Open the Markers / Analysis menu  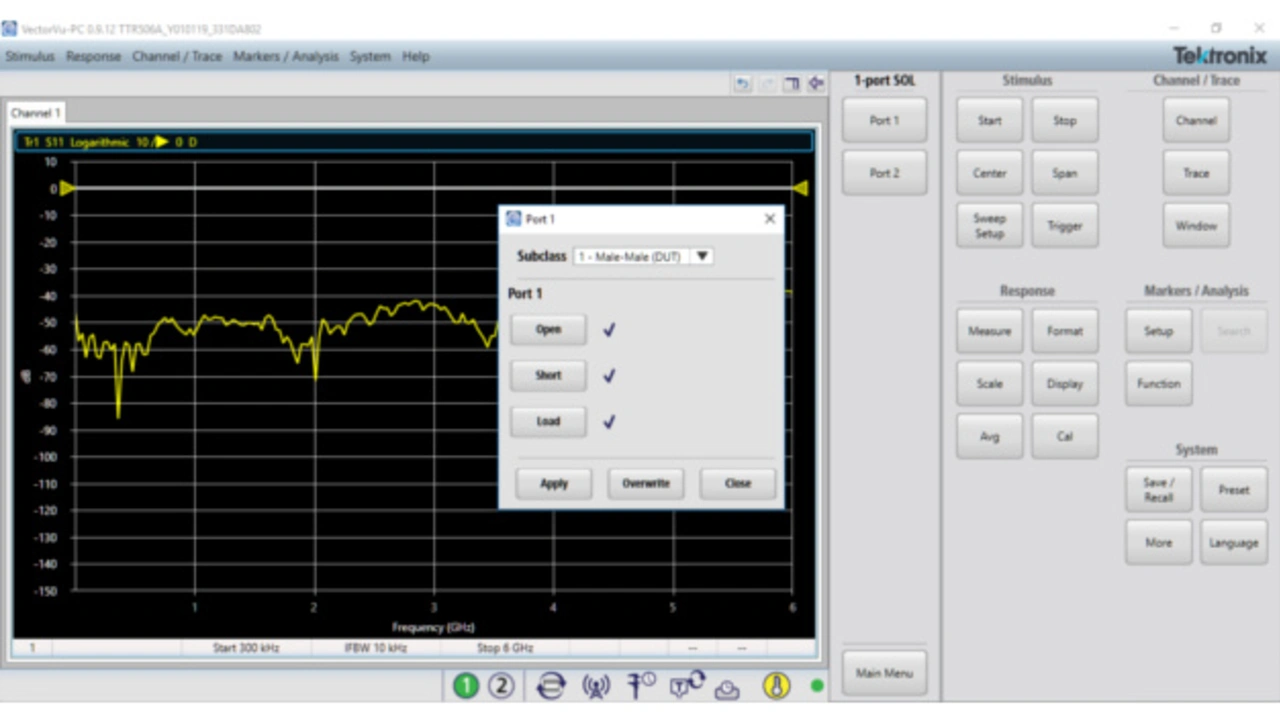285,56
